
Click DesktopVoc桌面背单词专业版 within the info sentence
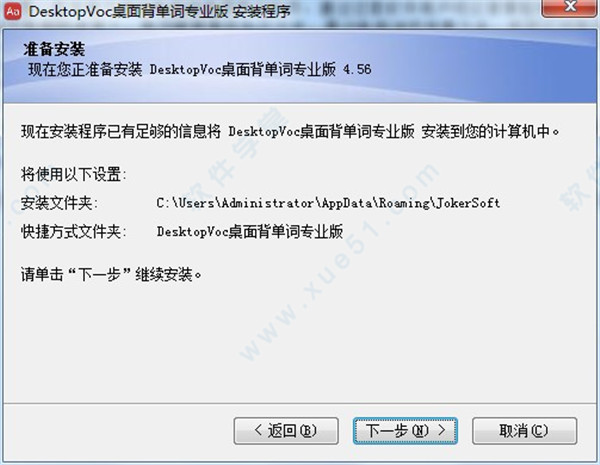click(321, 132)
